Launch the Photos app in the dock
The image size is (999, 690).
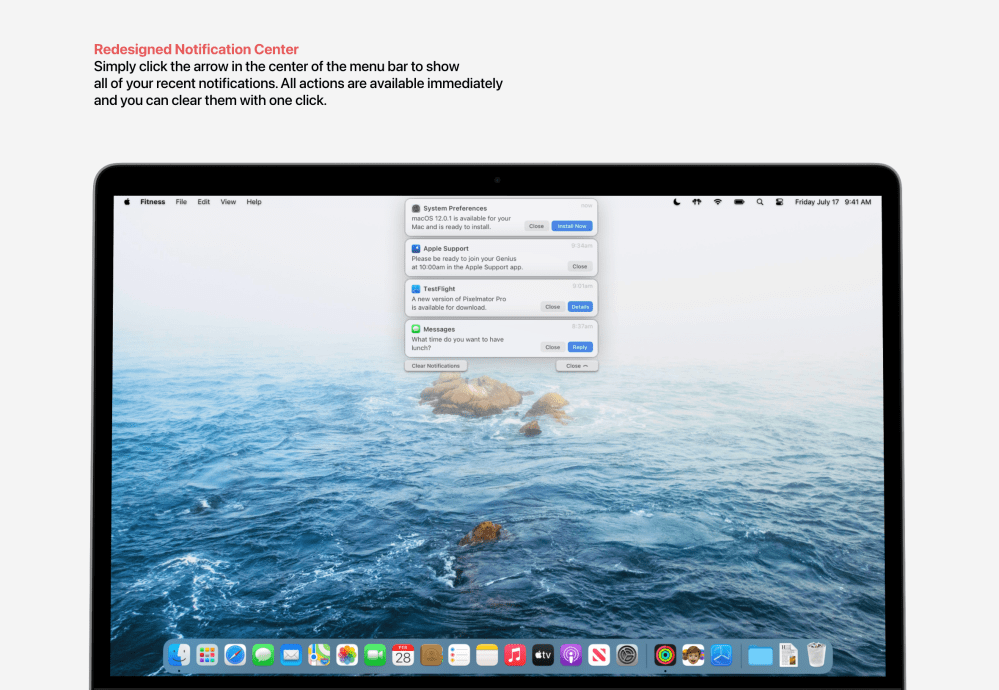click(x=347, y=655)
